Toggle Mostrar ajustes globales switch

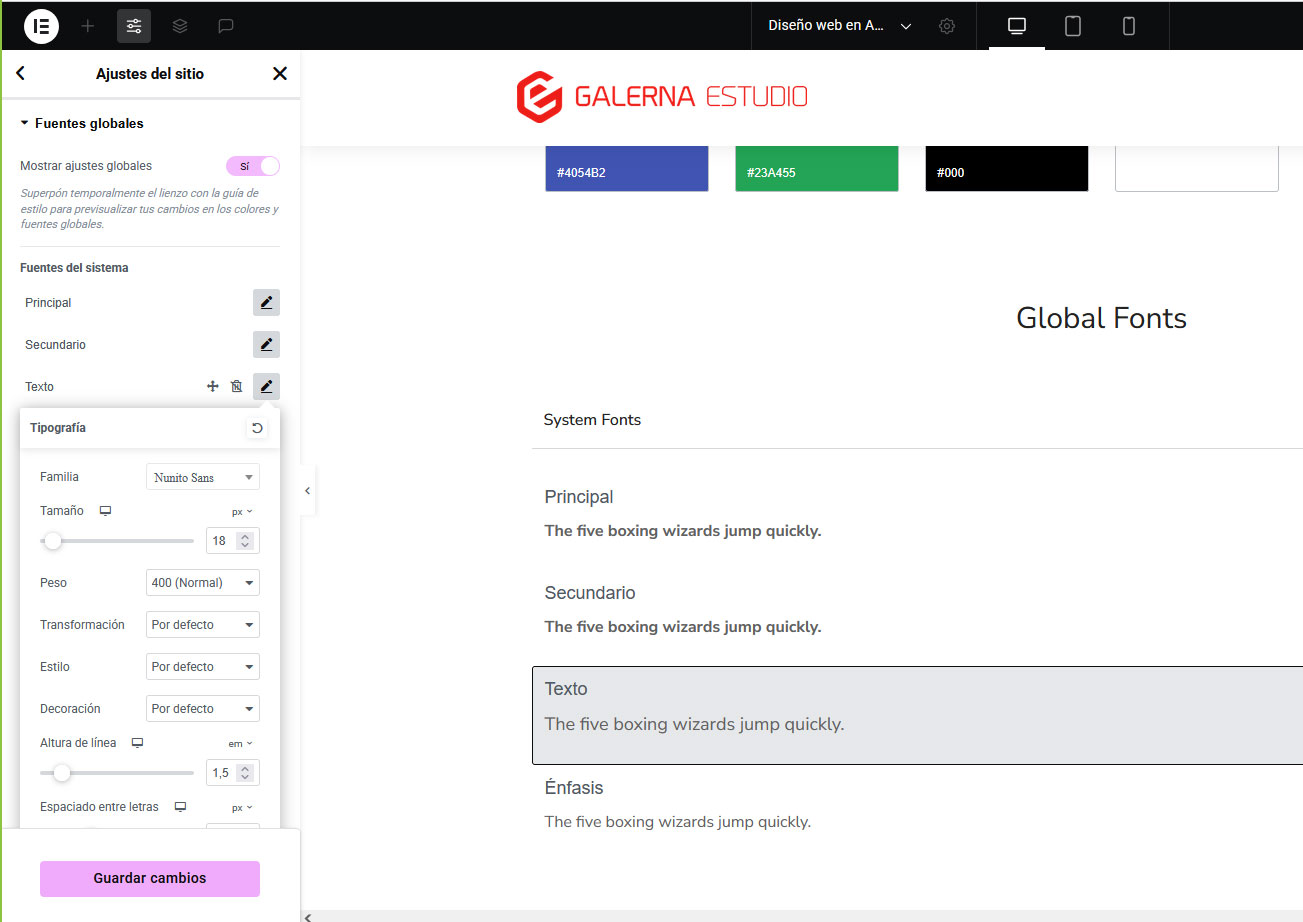pos(252,166)
